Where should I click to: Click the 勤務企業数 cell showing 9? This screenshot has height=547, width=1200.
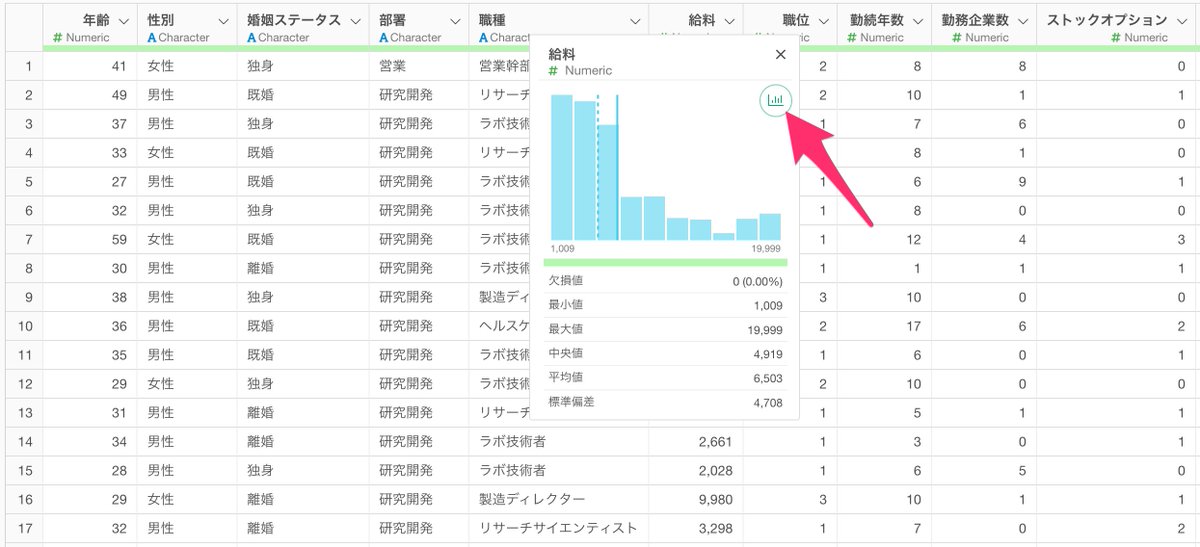(x=984, y=182)
